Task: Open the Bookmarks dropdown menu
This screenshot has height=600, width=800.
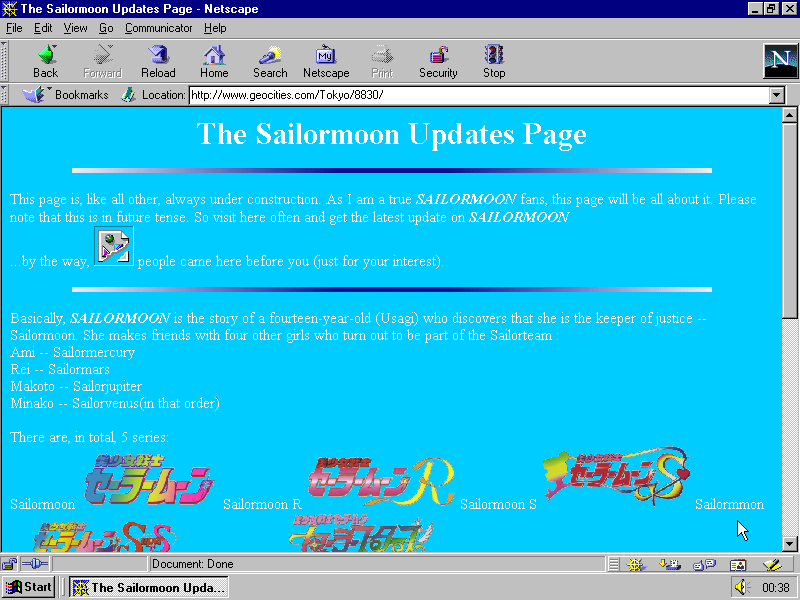Action: point(65,95)
